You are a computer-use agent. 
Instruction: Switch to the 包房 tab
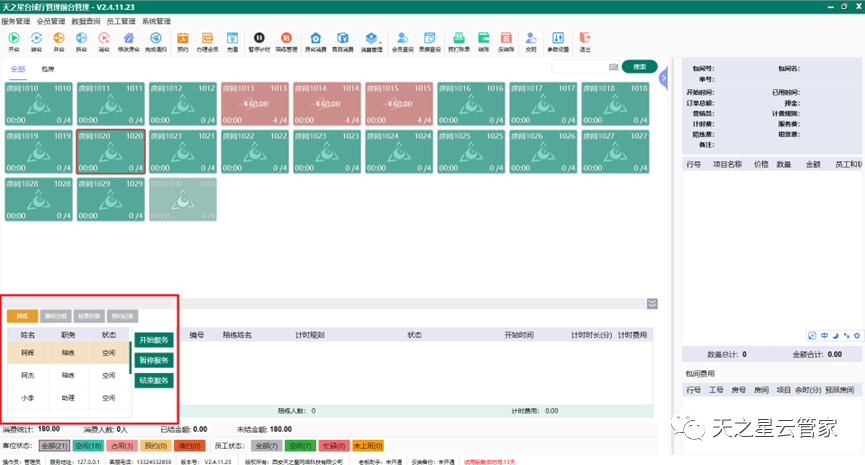(x=48, y=68)
